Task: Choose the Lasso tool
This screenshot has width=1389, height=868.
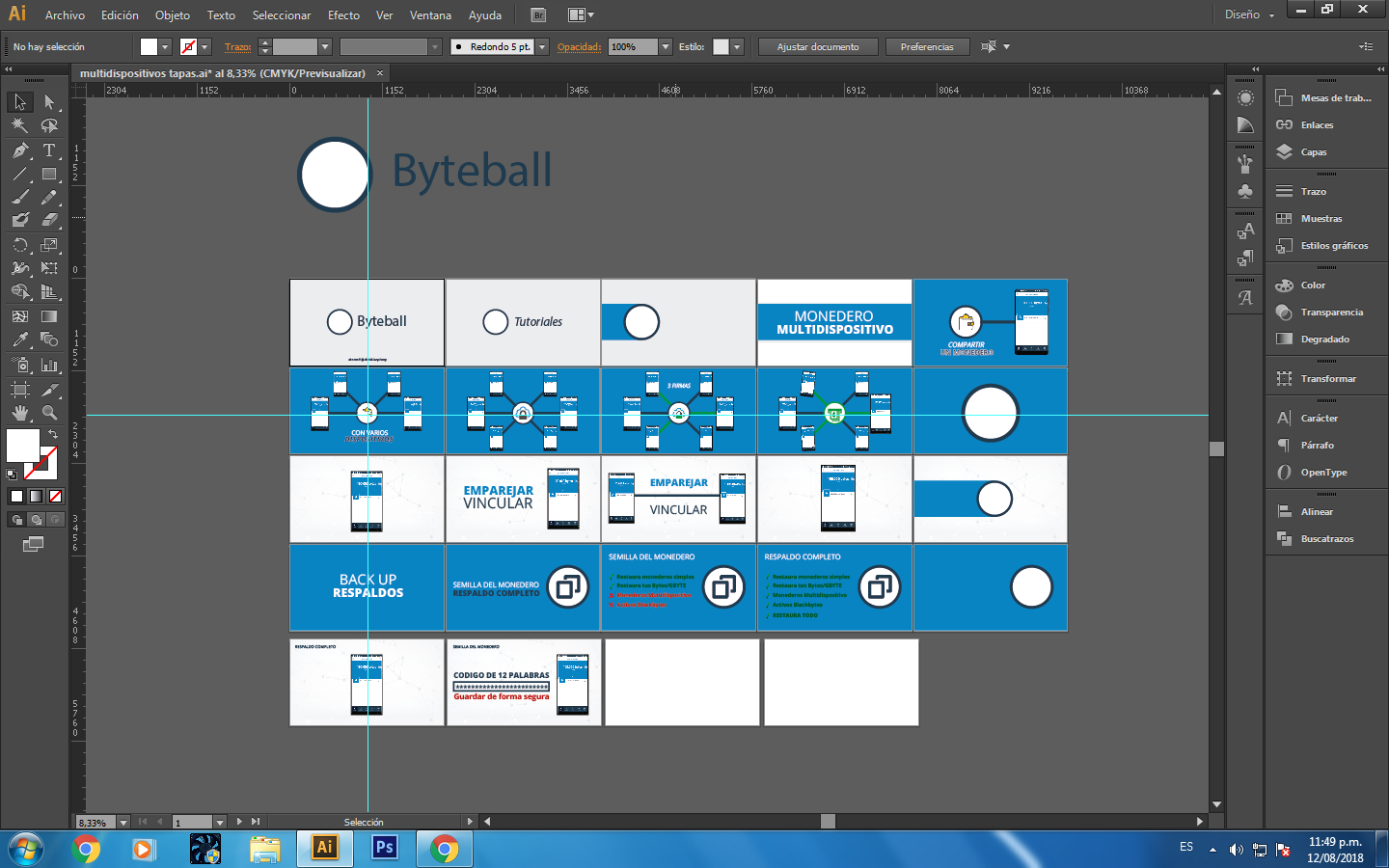Action: [x=49, y=126]
